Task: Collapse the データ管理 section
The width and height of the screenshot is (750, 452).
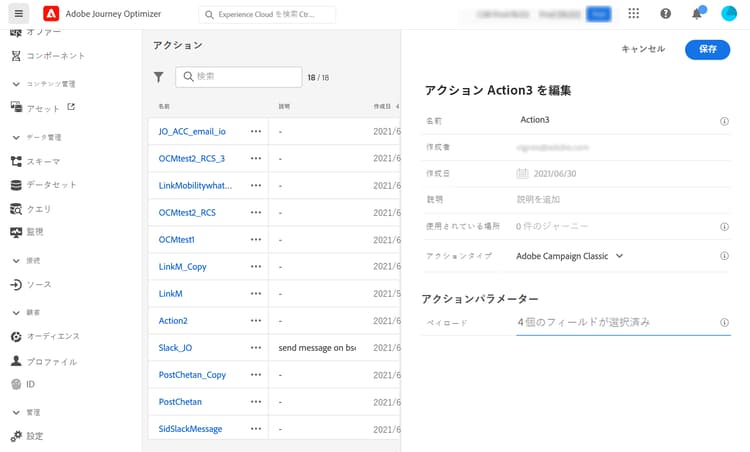Action: [16, 137]
